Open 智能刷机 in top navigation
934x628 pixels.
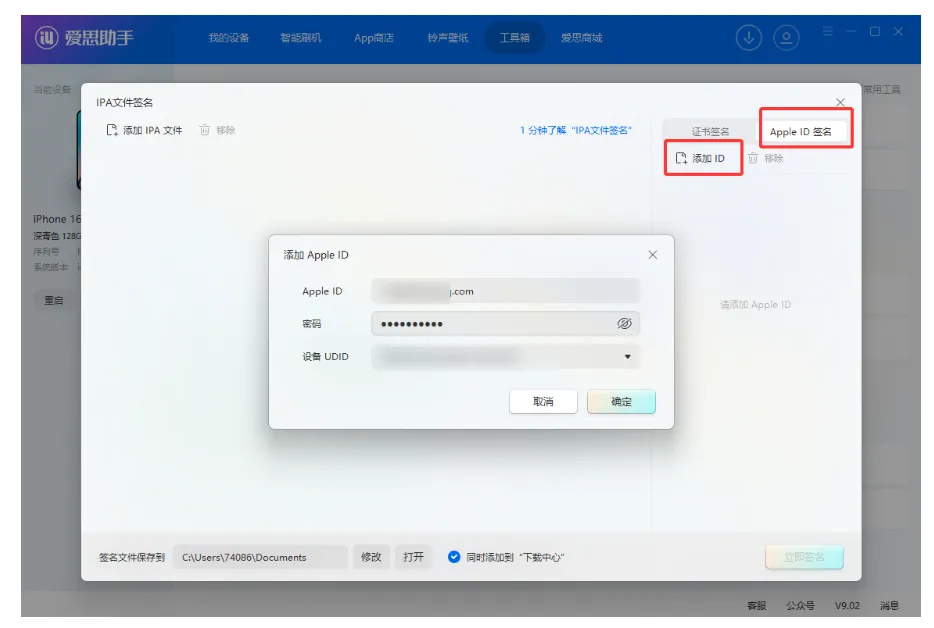301,38
